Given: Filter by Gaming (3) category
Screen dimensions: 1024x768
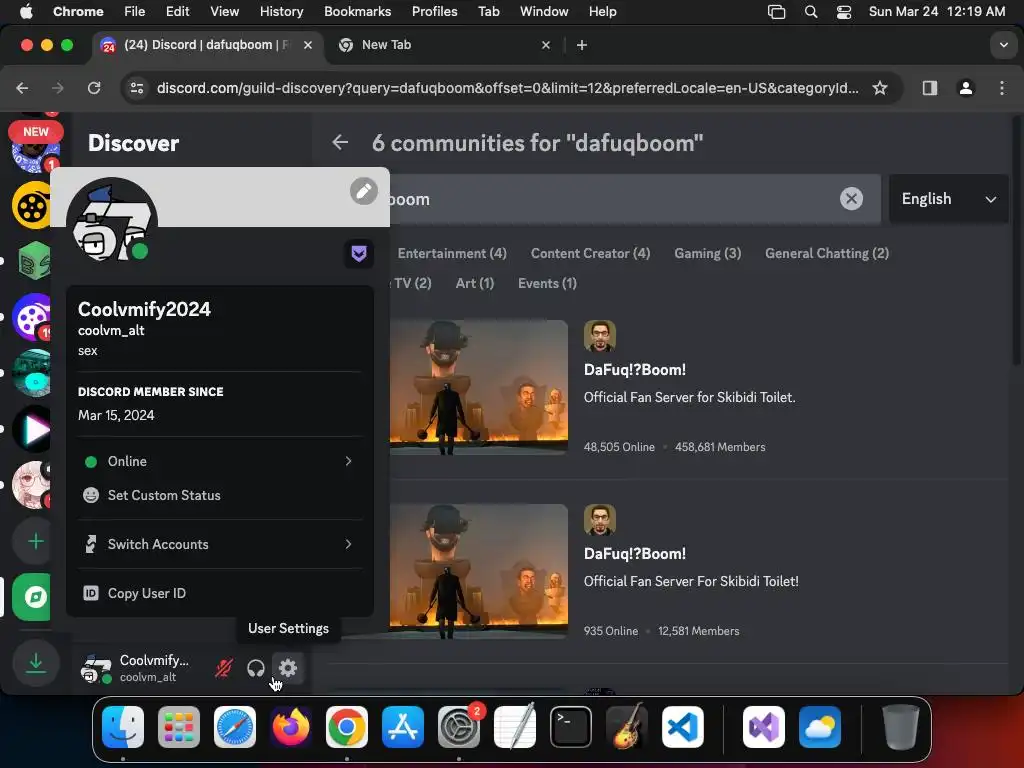Looking at the screenshot, I should point(707,253).
